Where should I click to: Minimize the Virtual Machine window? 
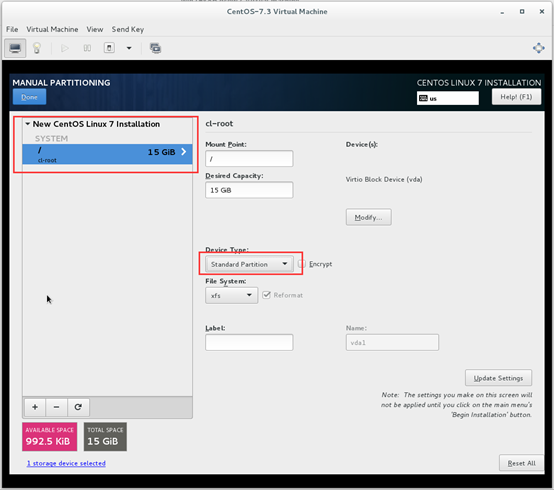point(502,12)
